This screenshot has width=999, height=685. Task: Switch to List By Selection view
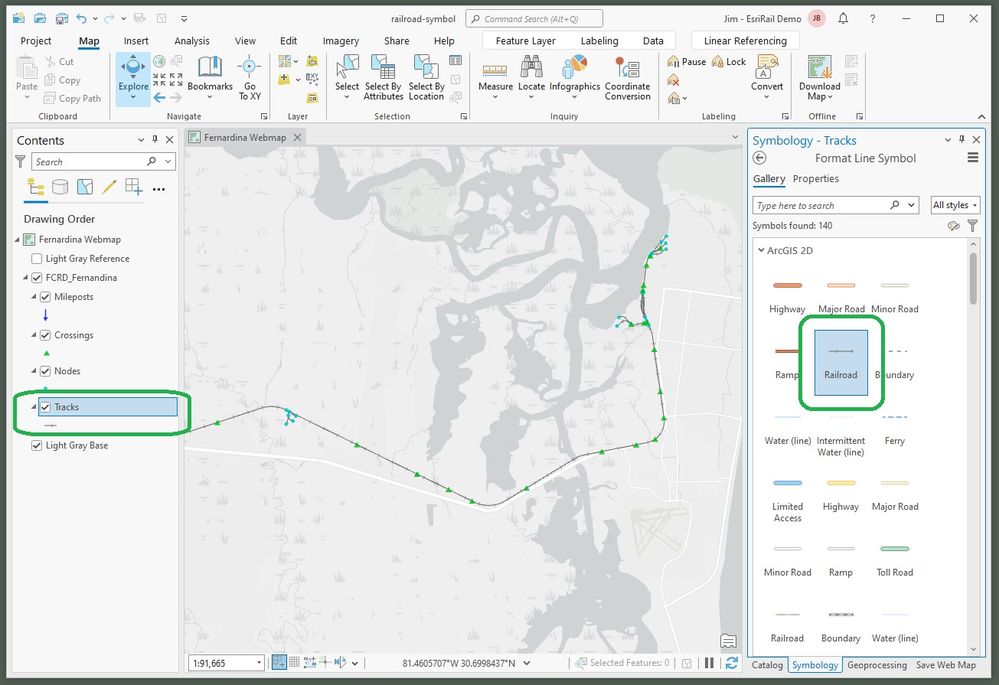[x=85, y=187]
